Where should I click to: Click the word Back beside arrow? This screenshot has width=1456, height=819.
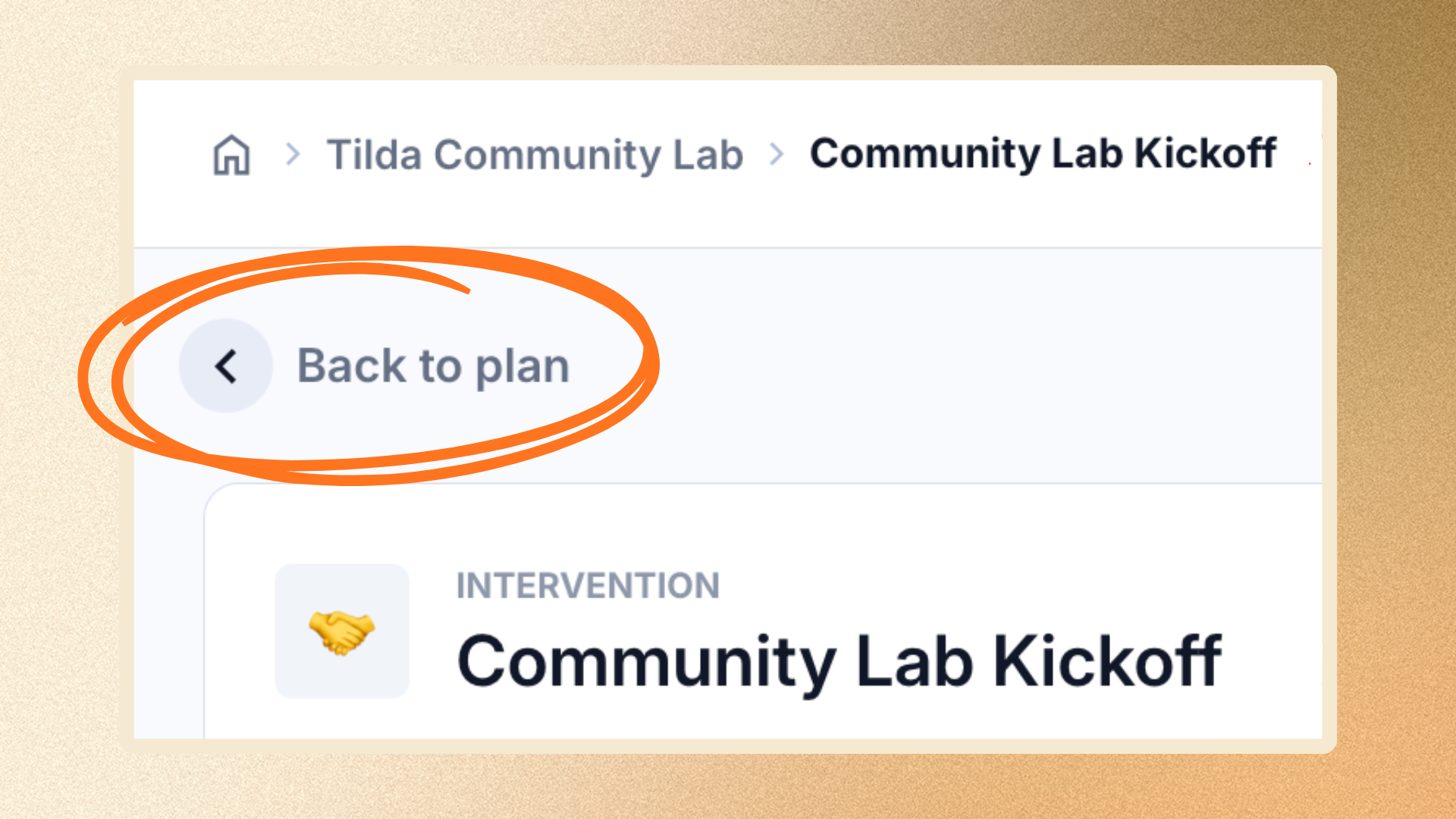(x=351, y=366)
